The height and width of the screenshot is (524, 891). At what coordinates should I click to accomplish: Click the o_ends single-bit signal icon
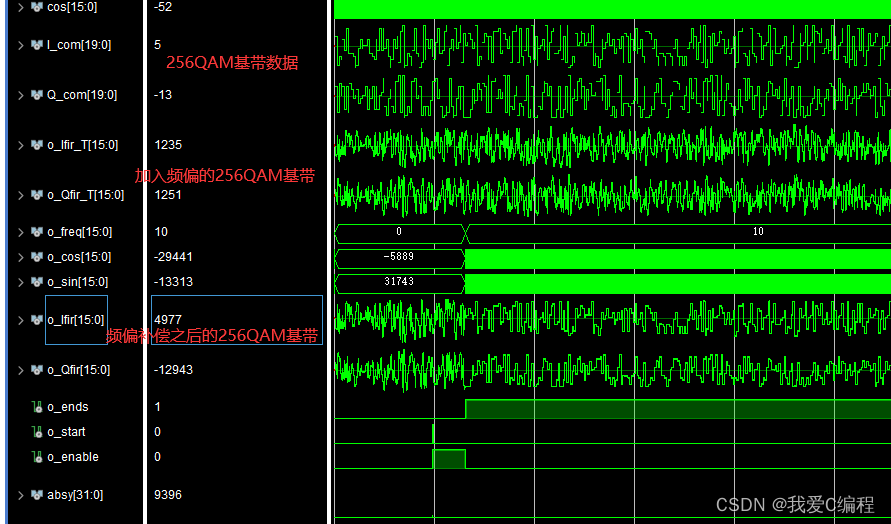tap(37, 407)
